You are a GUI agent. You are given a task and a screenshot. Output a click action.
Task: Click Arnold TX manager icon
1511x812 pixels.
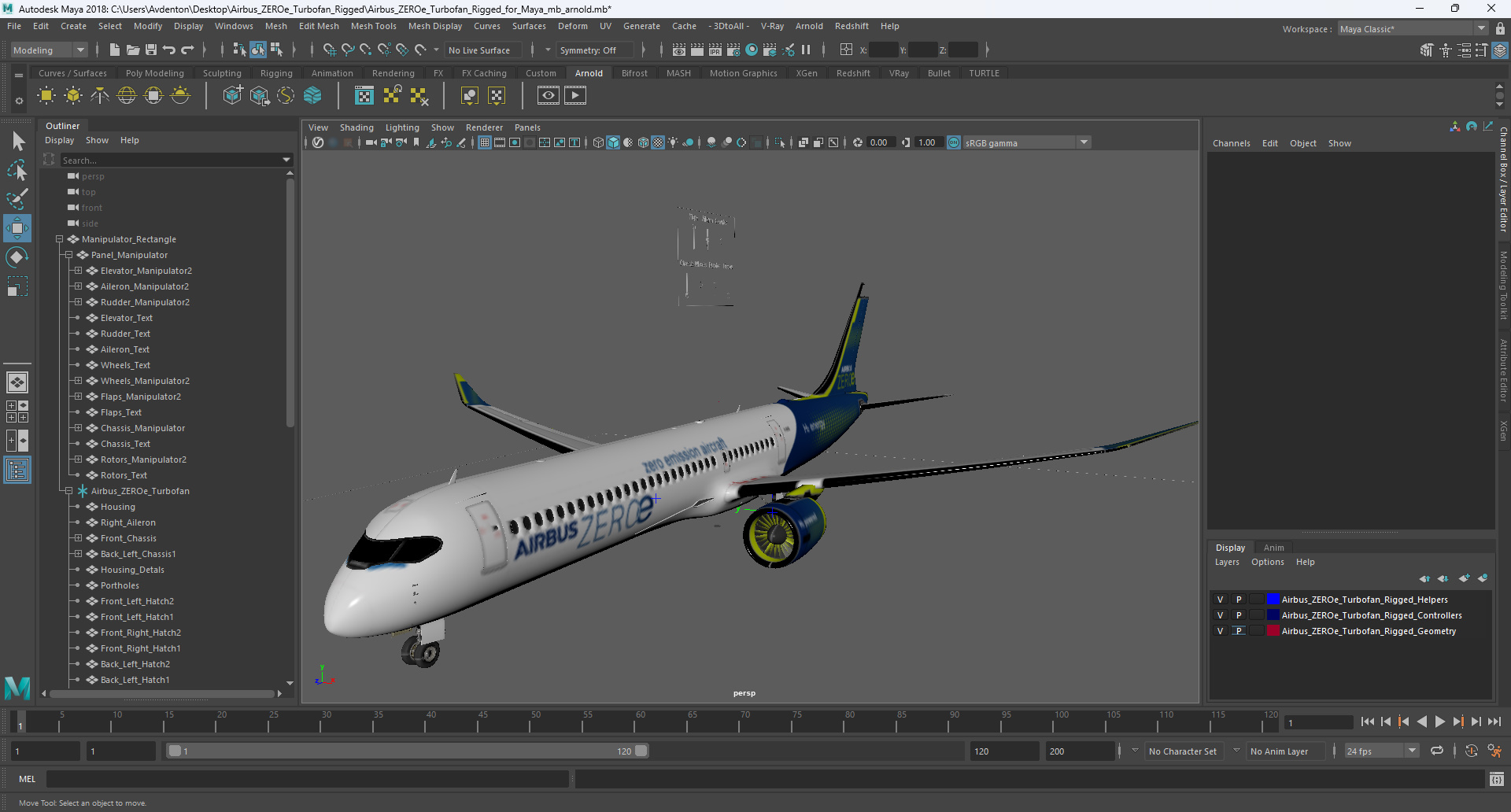point(364,96)
